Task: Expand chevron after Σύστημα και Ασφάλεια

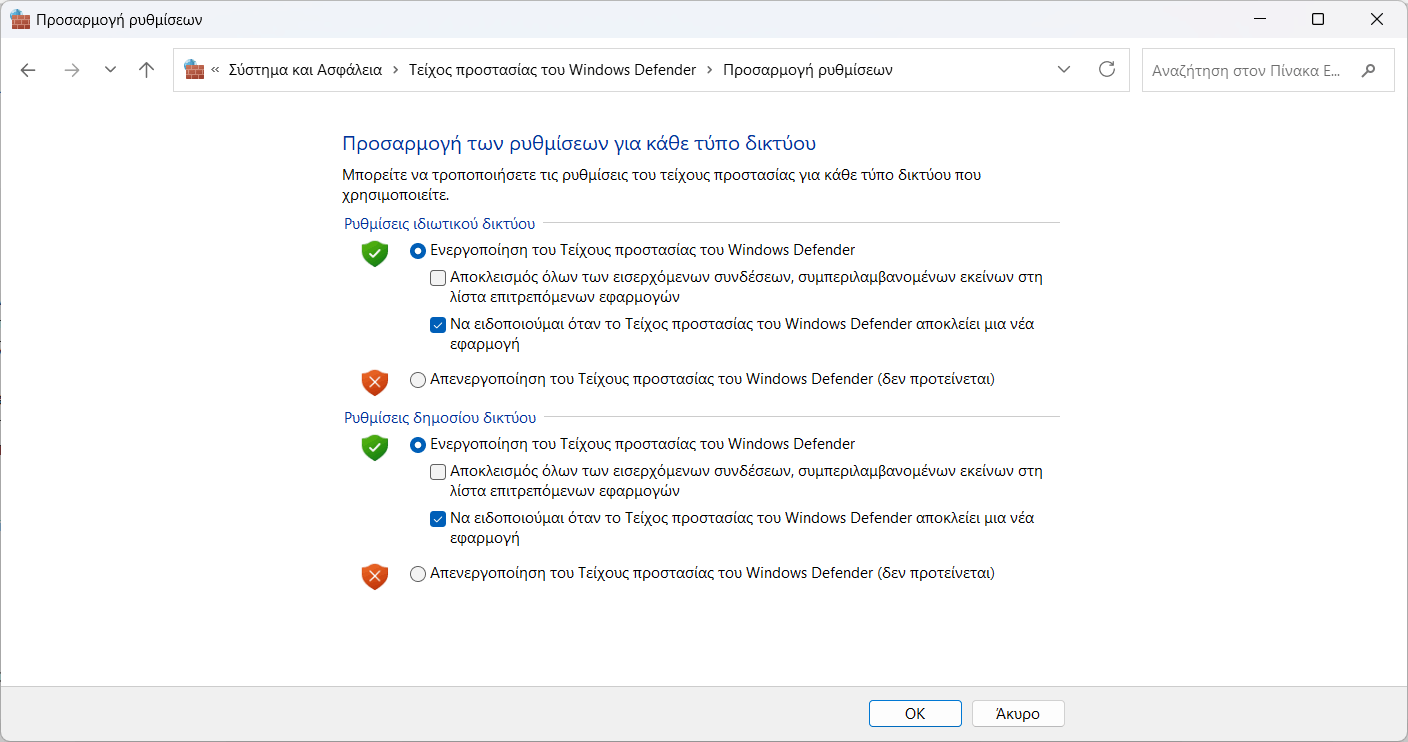Action: point(396,70)
